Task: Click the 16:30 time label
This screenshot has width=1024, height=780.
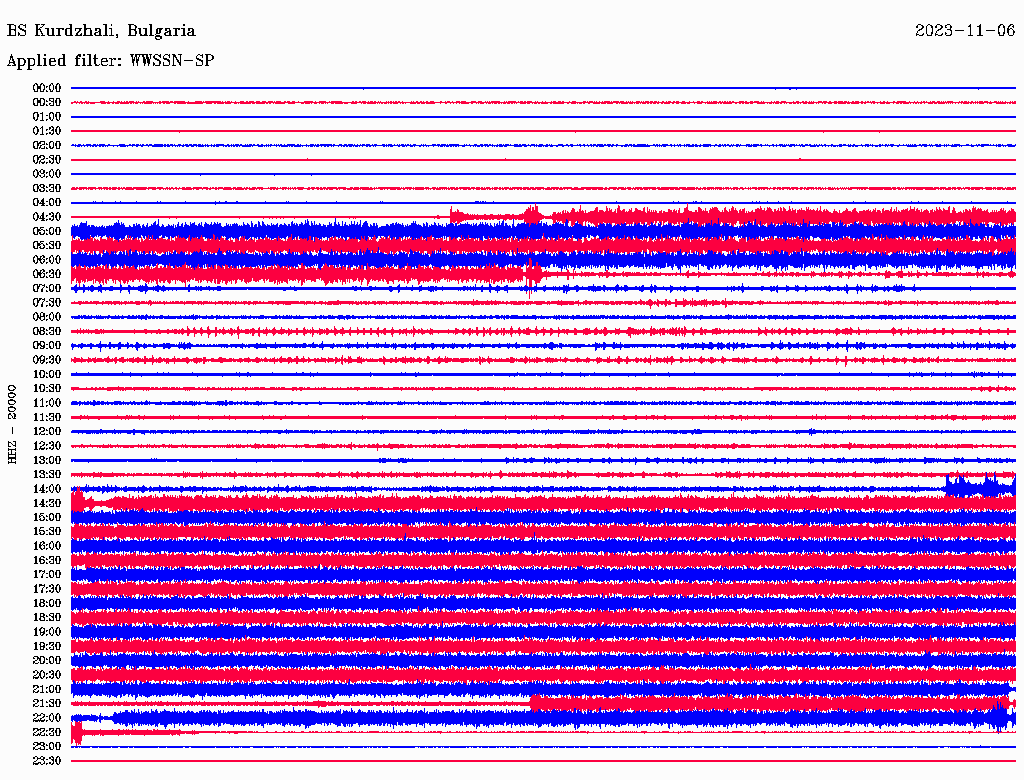Action: [47, 561]
